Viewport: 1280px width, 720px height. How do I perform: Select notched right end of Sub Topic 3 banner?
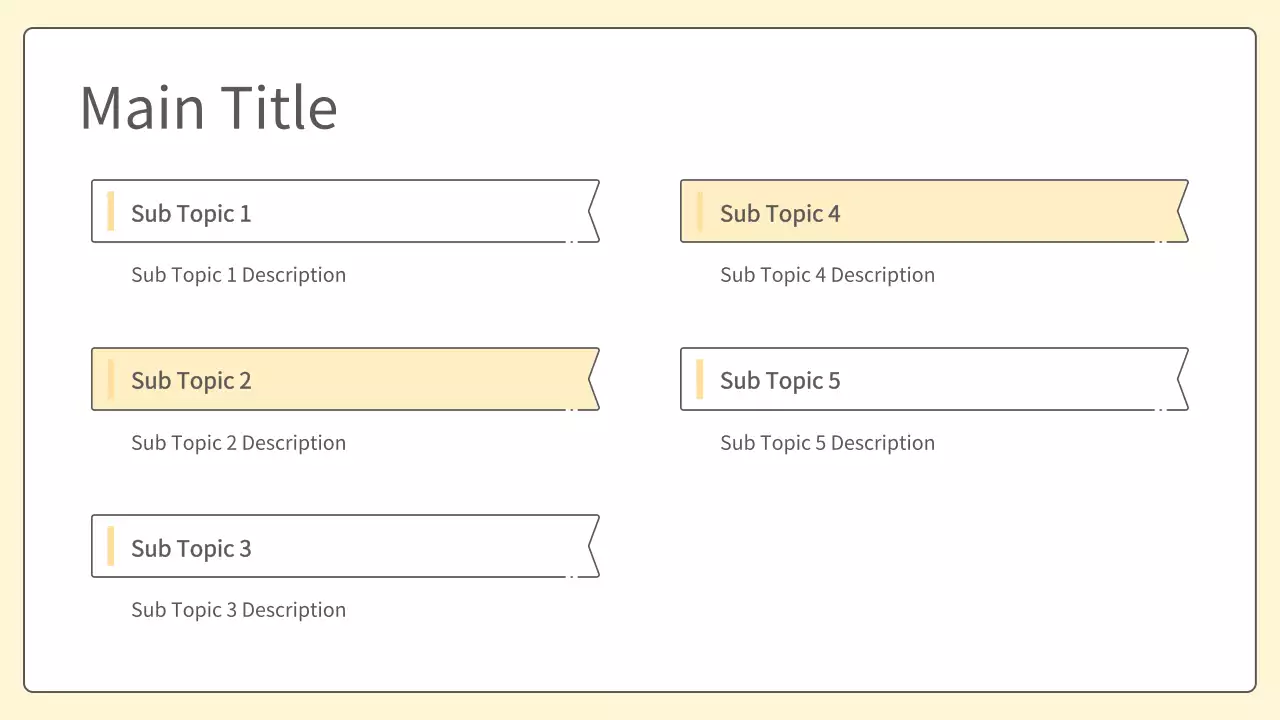[x=588, y=546]
